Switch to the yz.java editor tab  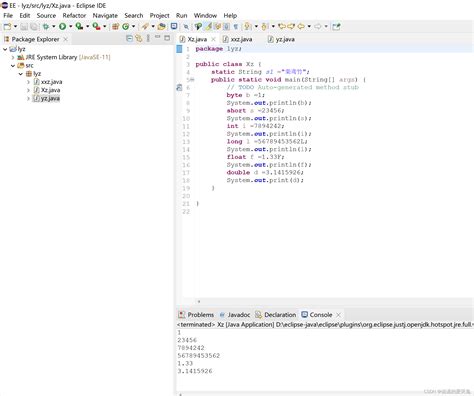pyautogui.click(x=281, y=39)
